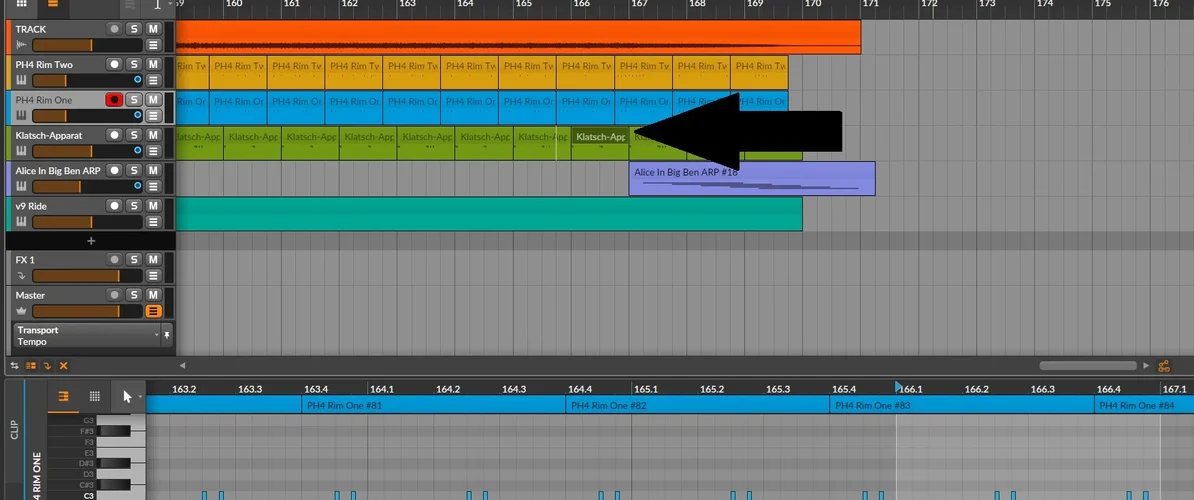Image resolution: width=1194 pixels, height=500 pixels.
Task: Click PH4 Rim Two instrument keyboard icon
Action: (21, 80)
